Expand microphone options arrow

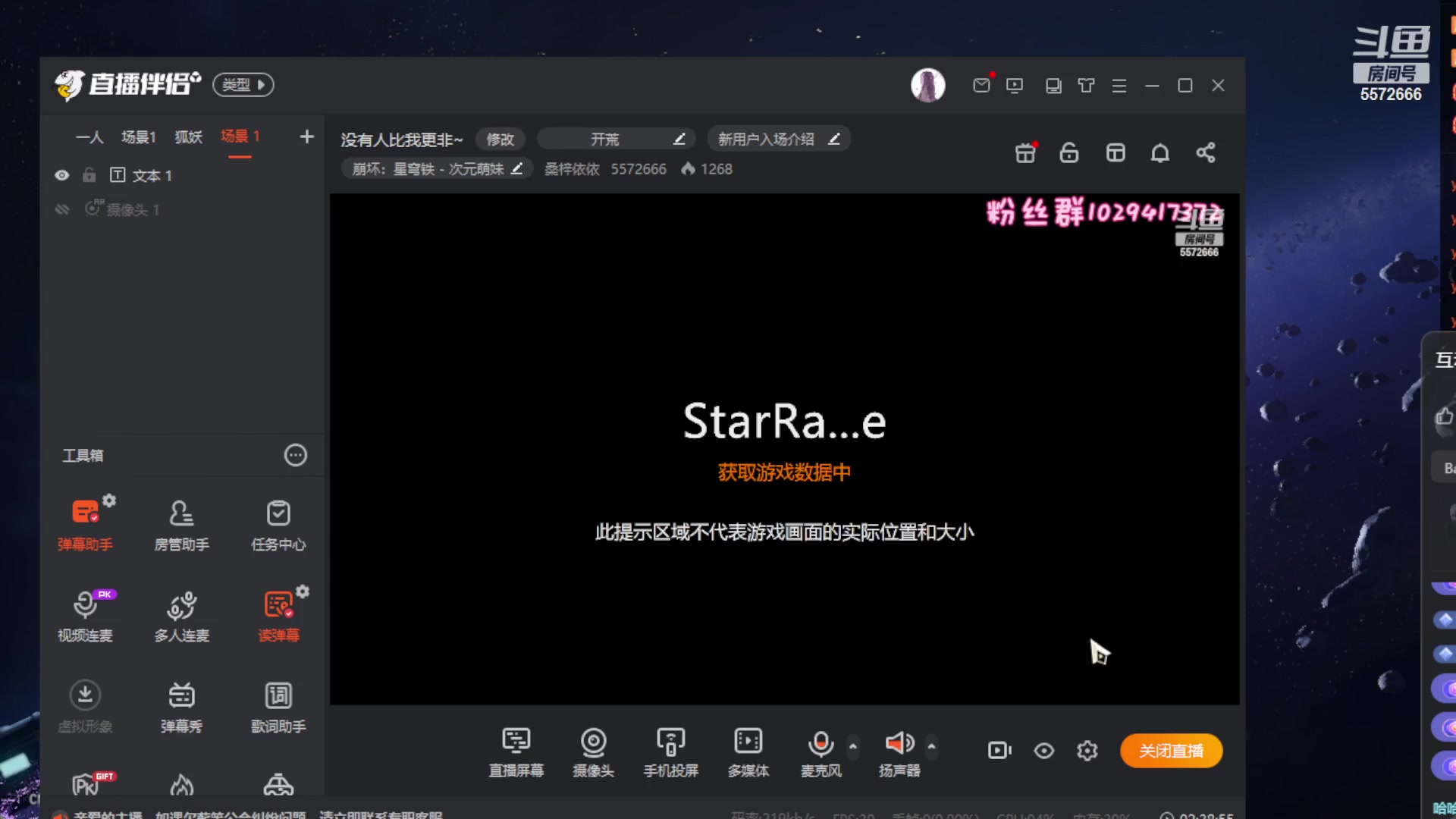tap(853, 746)
